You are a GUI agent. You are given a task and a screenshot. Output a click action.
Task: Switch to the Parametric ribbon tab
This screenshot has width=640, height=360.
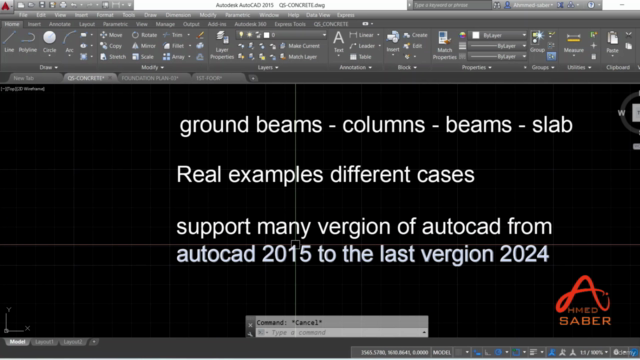(x=115, y=24)
